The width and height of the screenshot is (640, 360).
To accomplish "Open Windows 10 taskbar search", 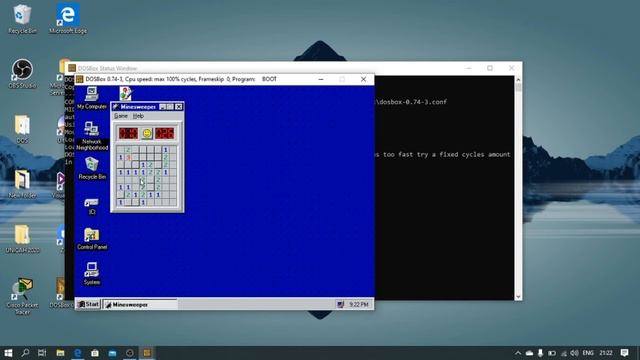I will coord(25,353).
